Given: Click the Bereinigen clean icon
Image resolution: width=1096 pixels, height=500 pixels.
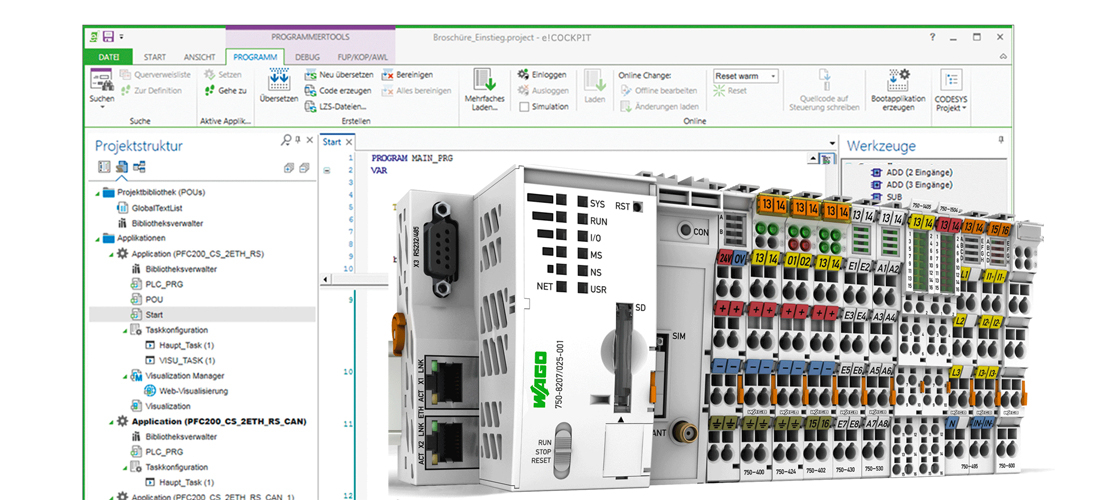Looking at the screenshot, I should click(x=387, y=75).
